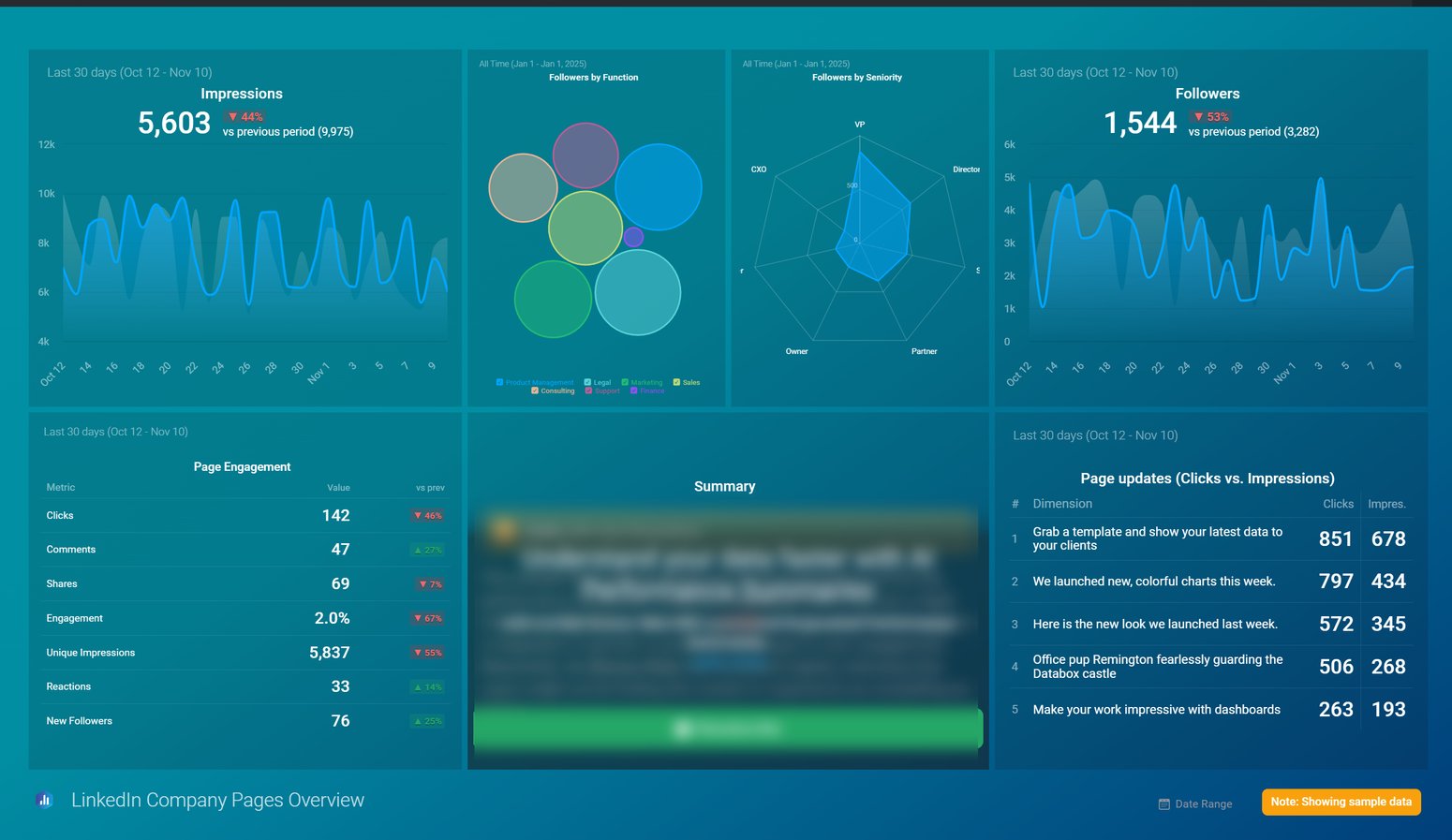Click the 'Note: Showing sample data' button
This screenshot has height=840, width=1452.
point(1341,802)
